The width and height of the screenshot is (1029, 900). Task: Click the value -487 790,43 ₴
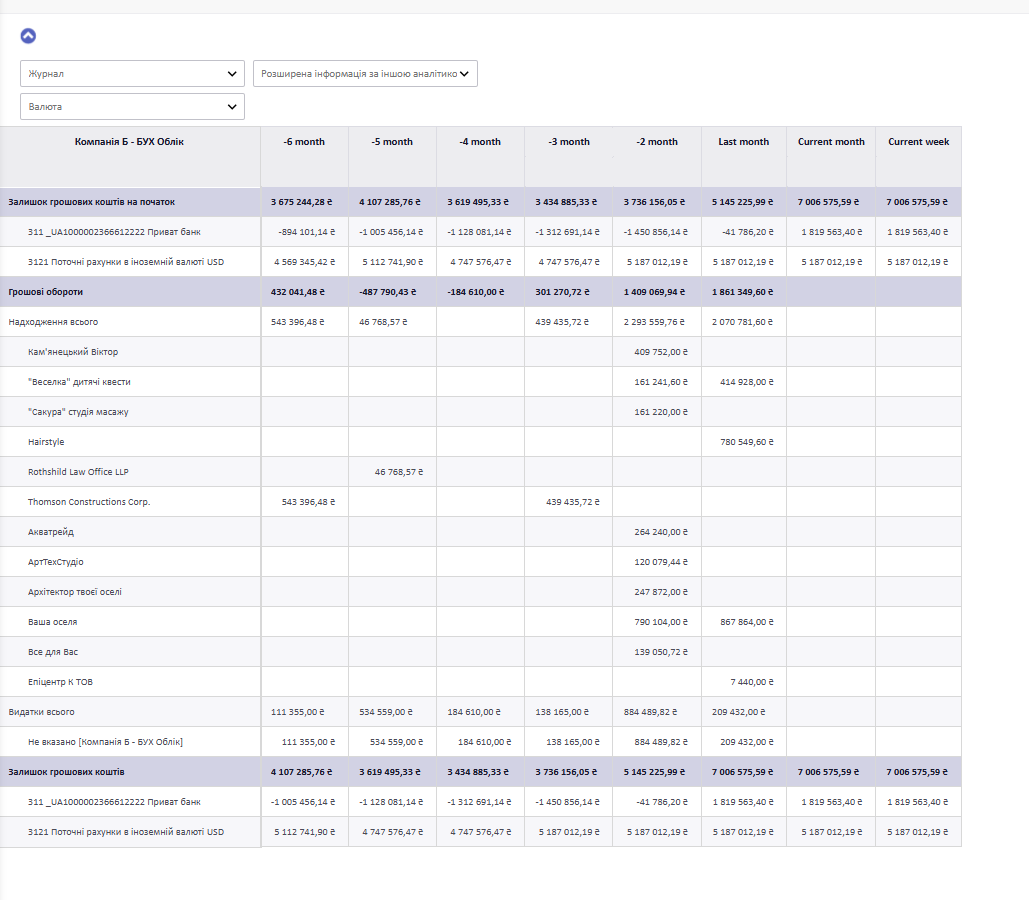point(387,292)
